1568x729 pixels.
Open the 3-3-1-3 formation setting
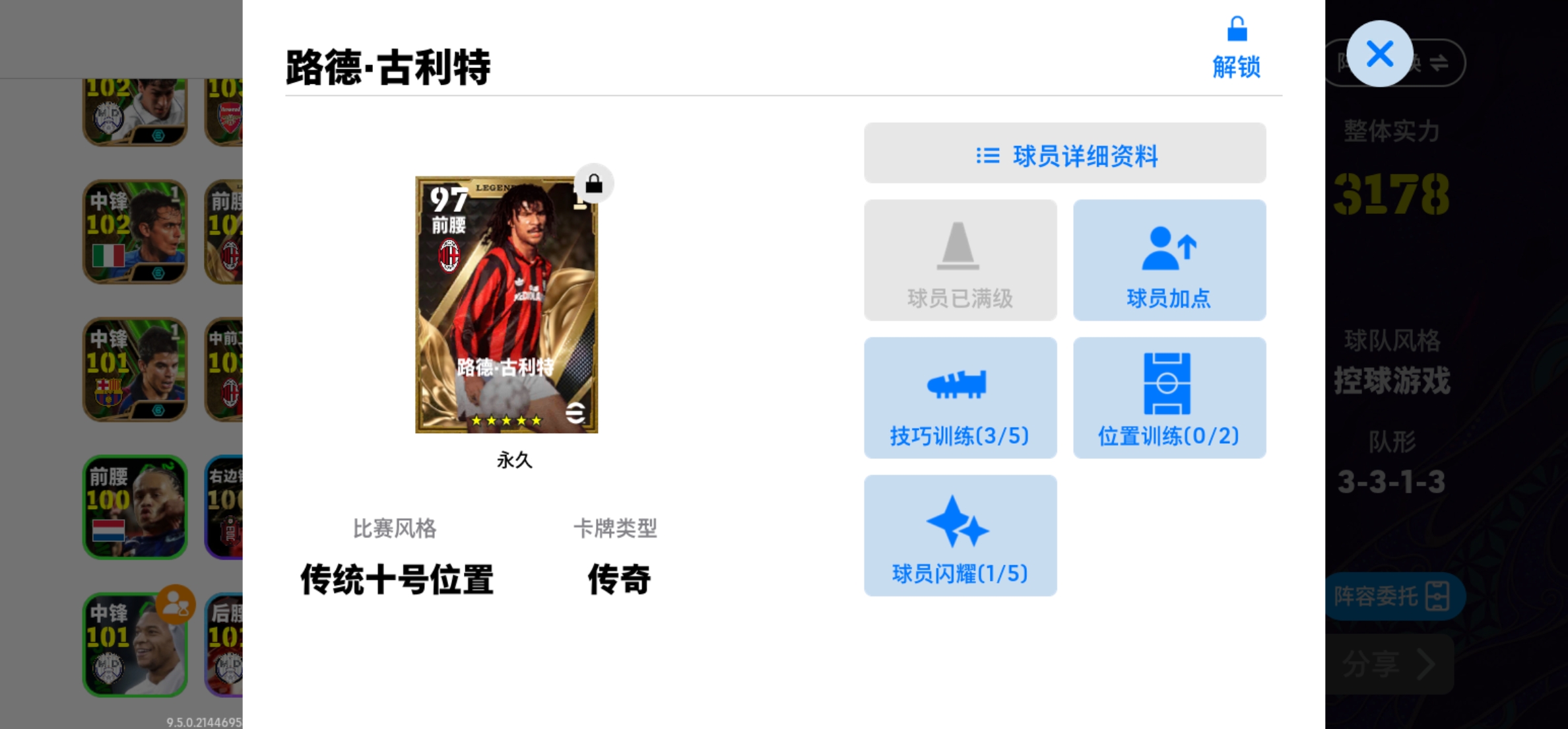point(1392,482)
